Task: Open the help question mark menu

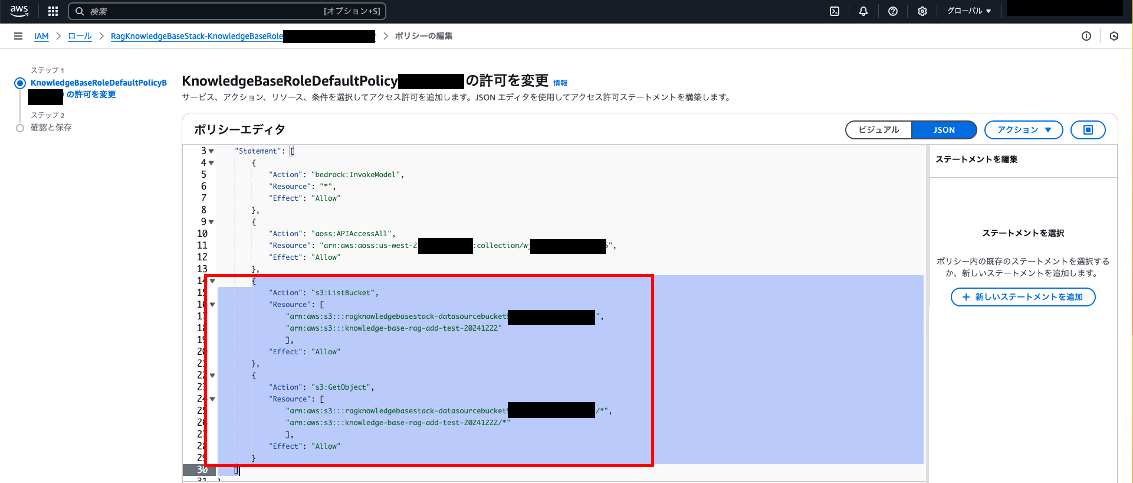Action: click(x=892, y=12)
